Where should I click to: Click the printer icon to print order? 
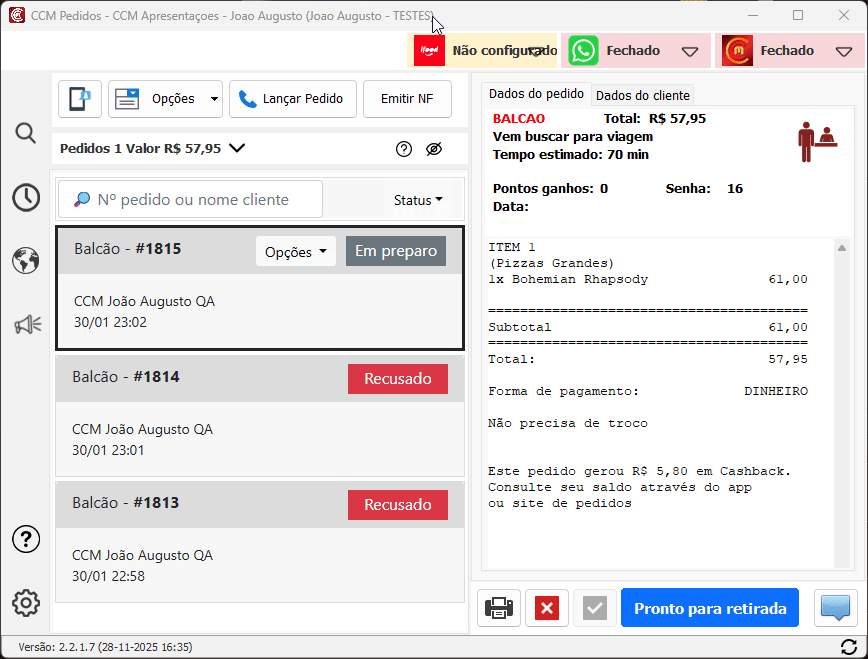point(499,608)
